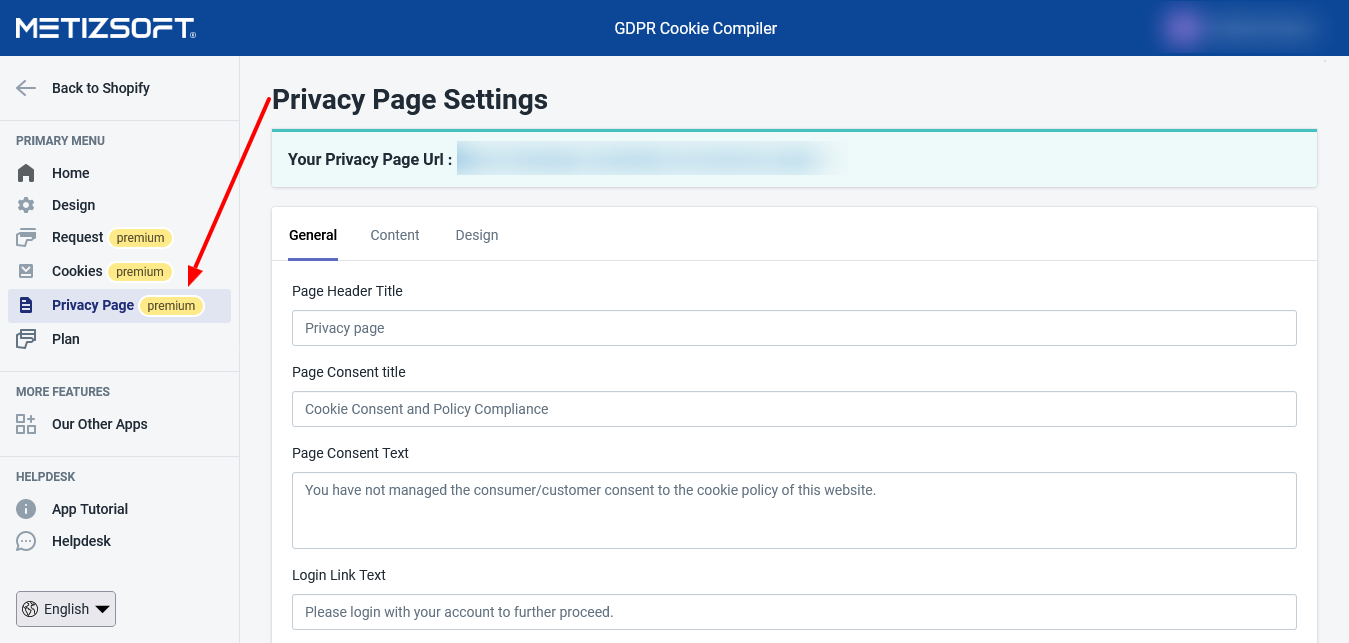Click the Plan sidebar icon
The width and height of the screenshot is (1349, 643).
26,339
